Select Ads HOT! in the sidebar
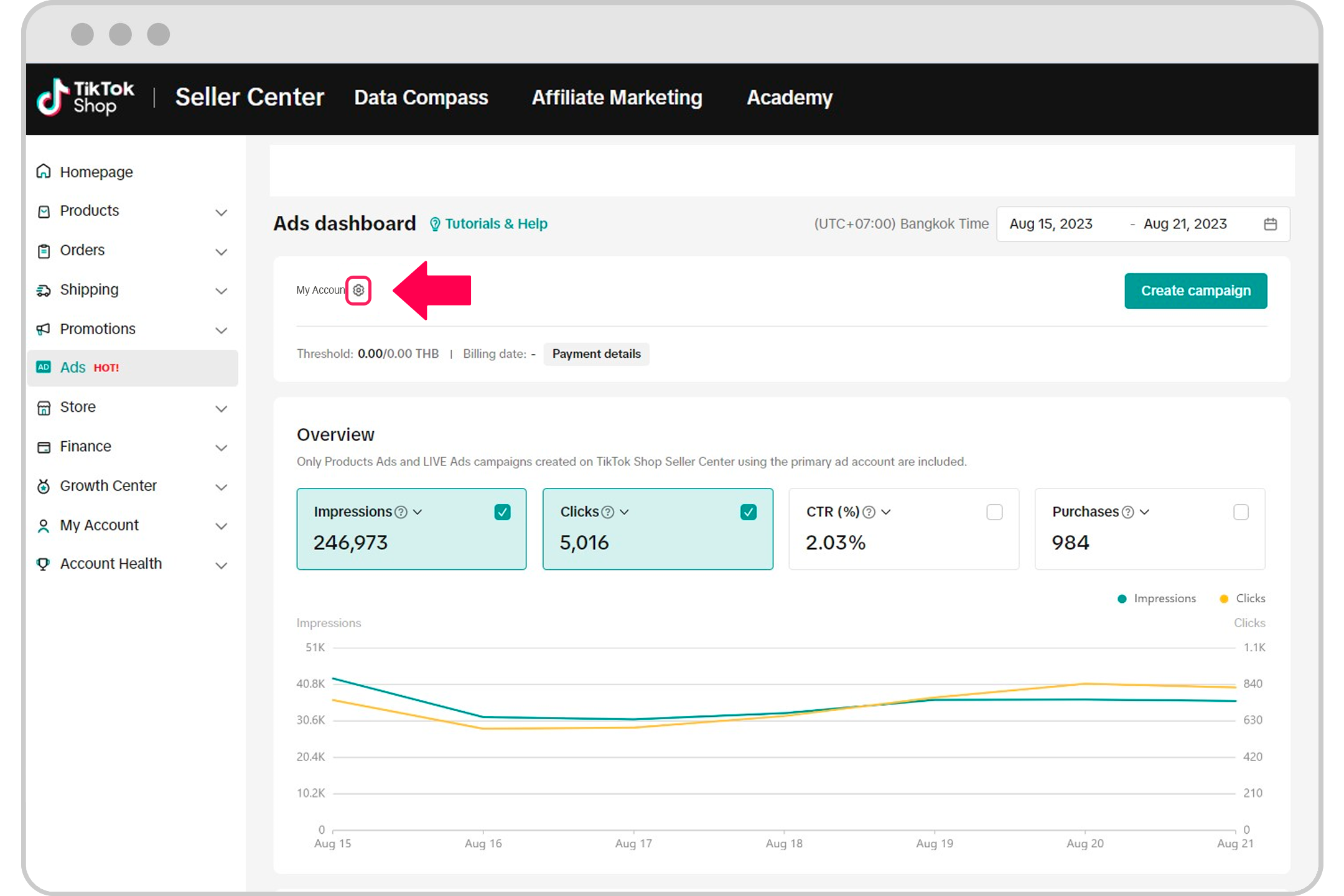 point(133,368)
